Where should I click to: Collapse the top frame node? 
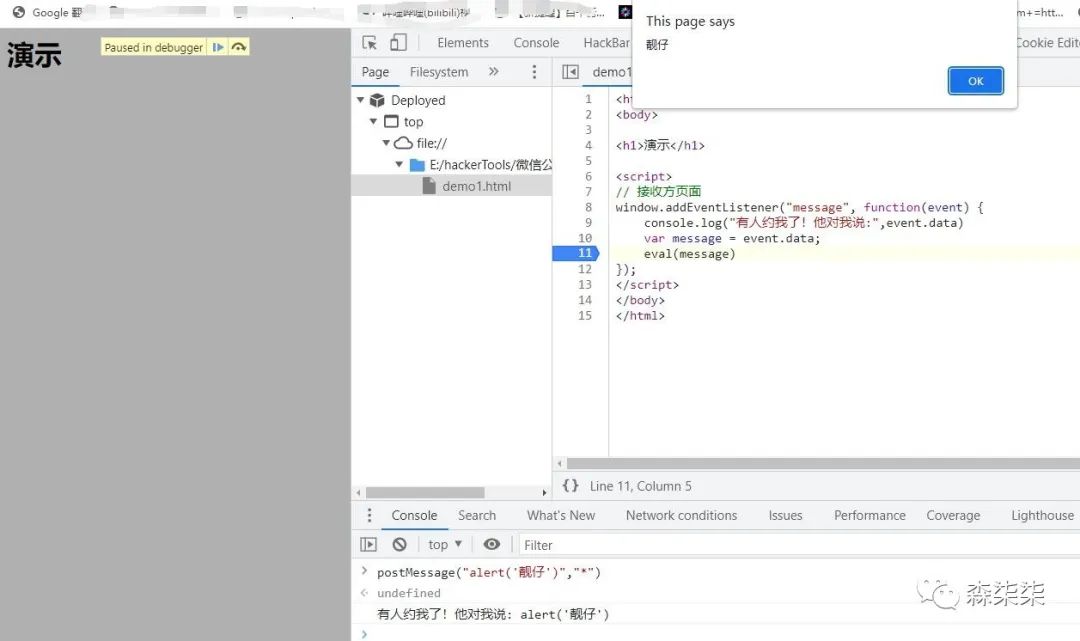(x=373, y=122)
